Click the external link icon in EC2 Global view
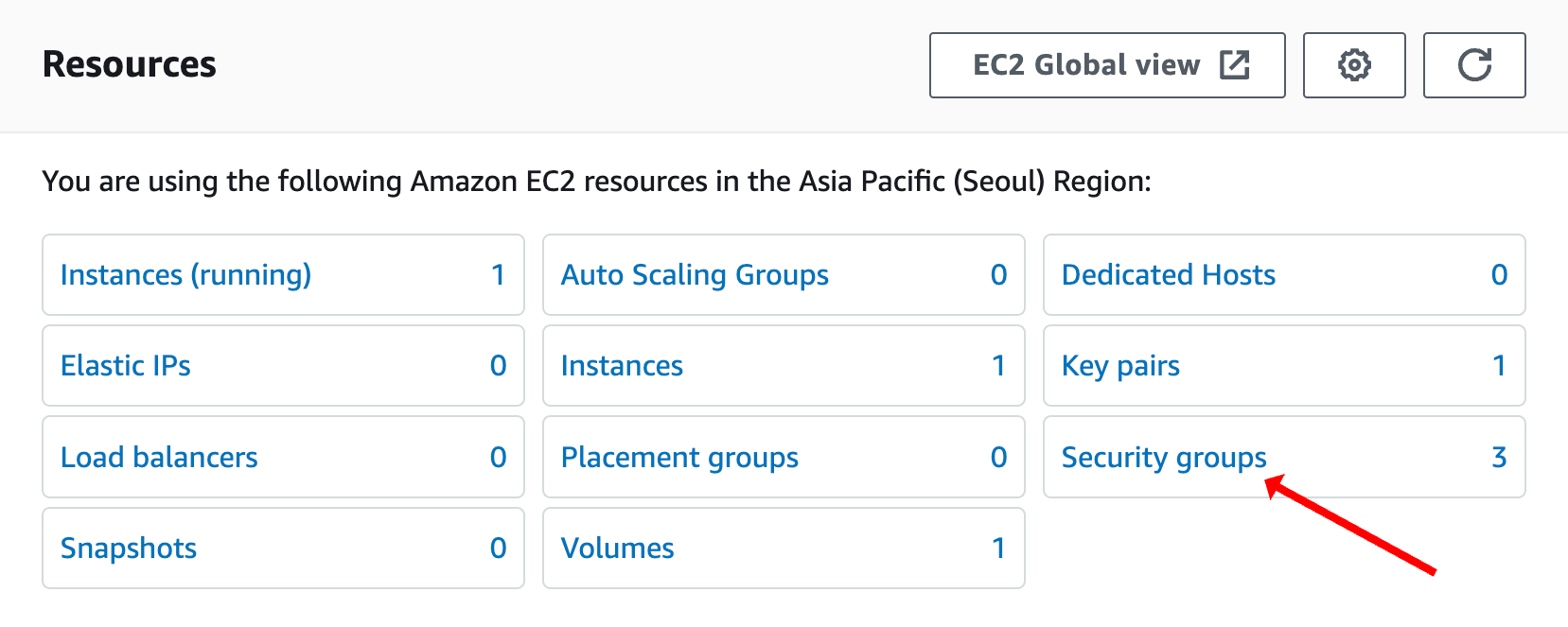 click(x=1235, y=65)
